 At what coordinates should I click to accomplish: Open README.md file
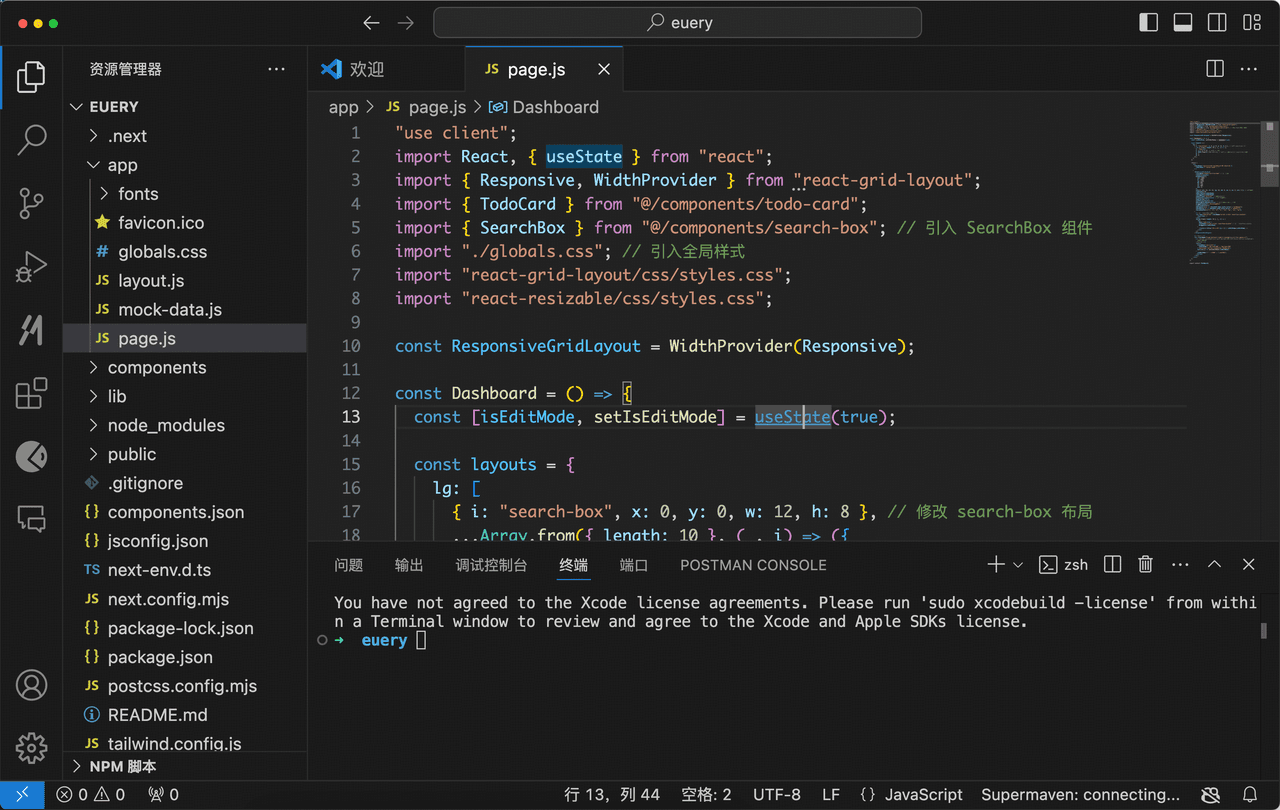click(185, 715)
